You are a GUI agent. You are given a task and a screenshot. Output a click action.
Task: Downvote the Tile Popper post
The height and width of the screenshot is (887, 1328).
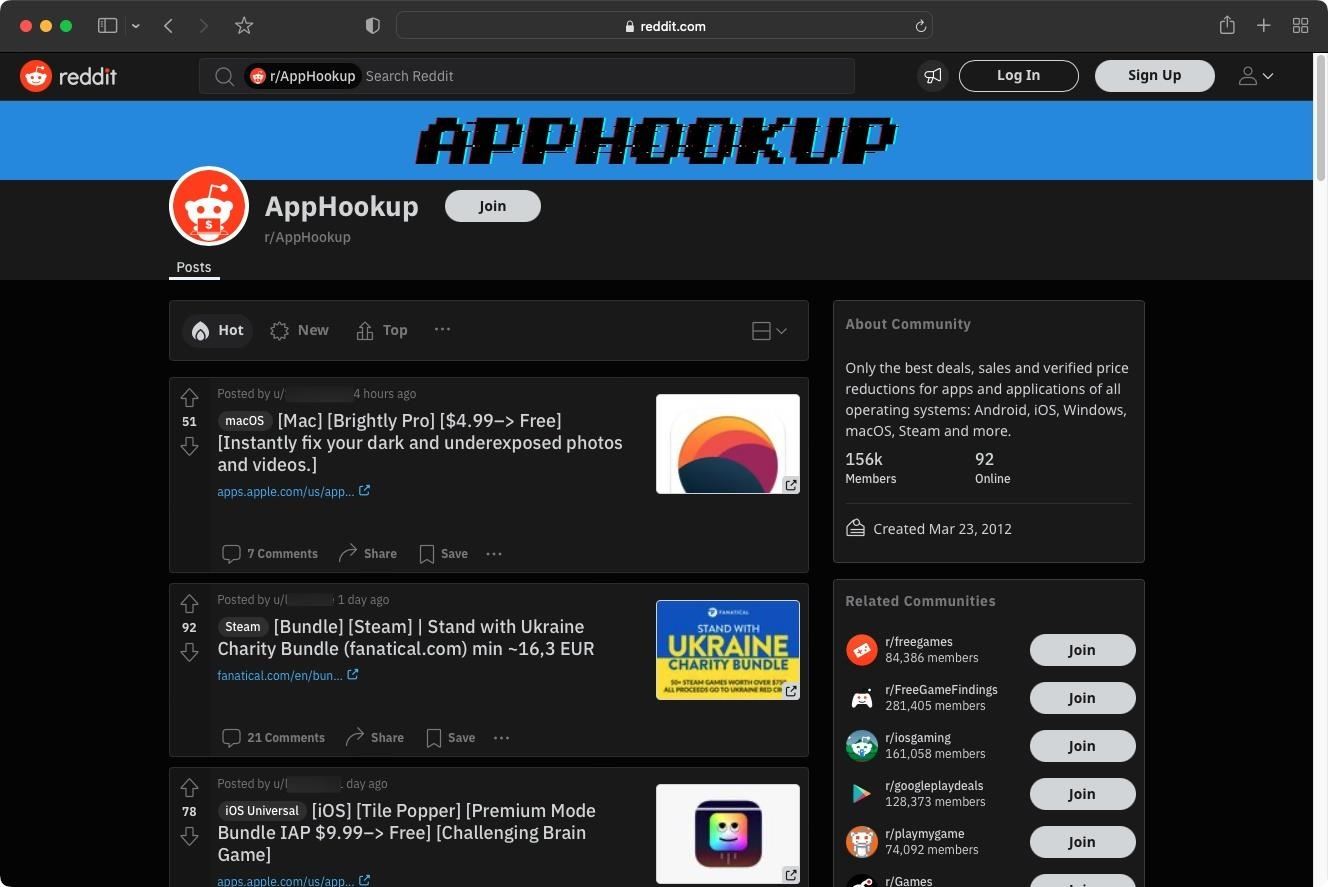coord(189,836)
